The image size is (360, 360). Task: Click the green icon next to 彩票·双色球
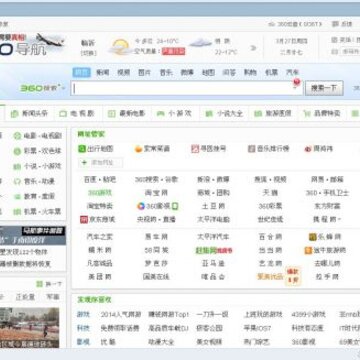click(x=17, y=151)
